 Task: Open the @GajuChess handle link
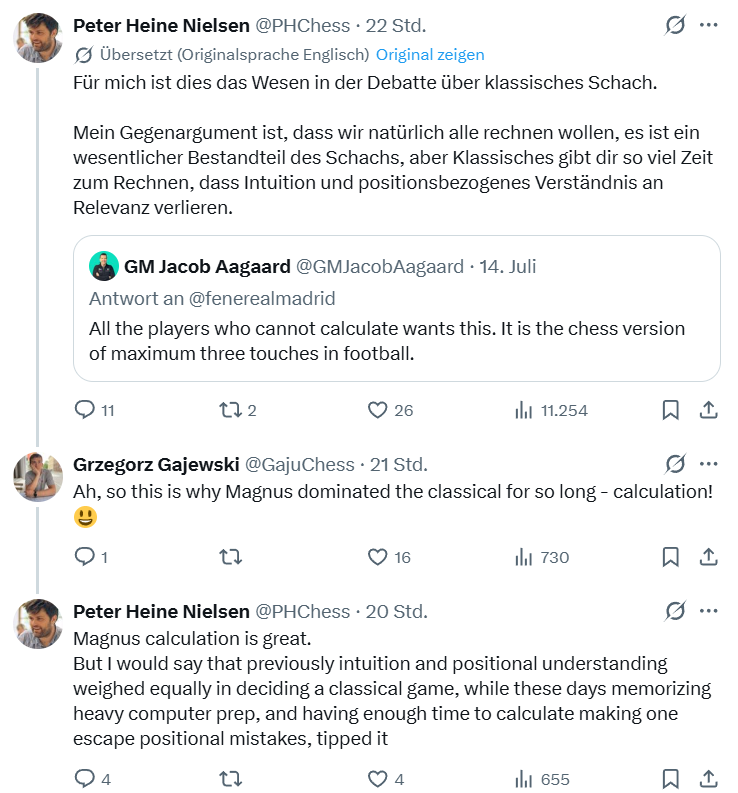(299, 464)
